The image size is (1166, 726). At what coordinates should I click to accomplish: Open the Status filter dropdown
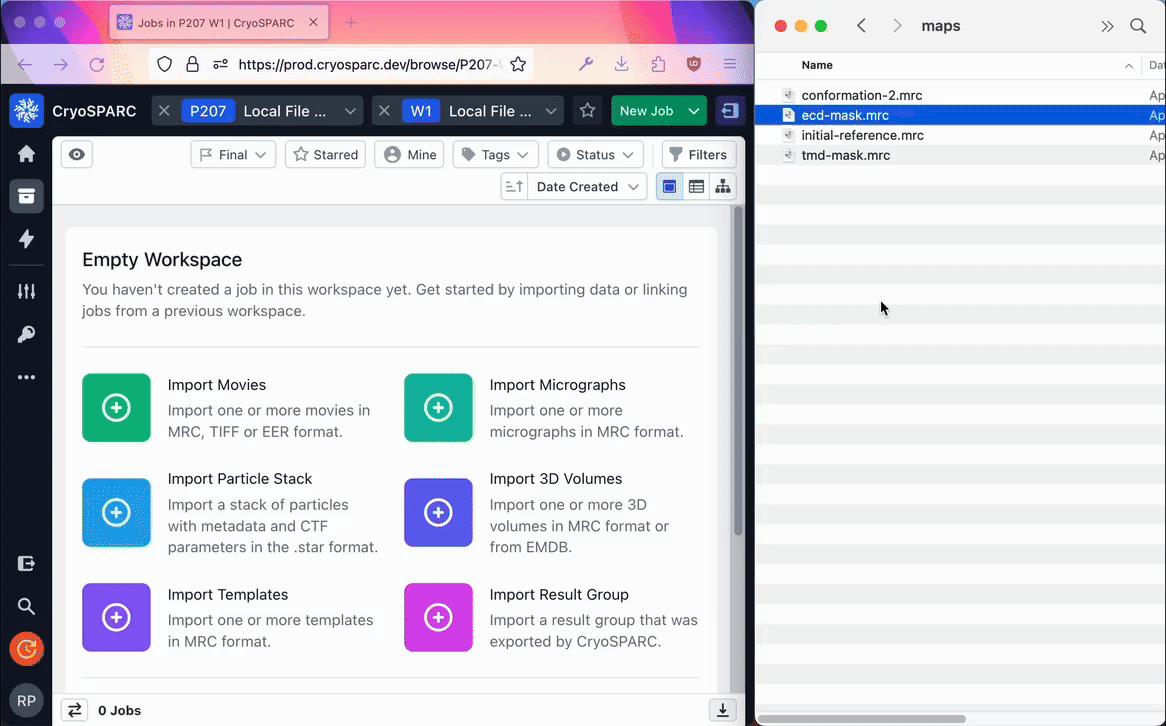595,155
